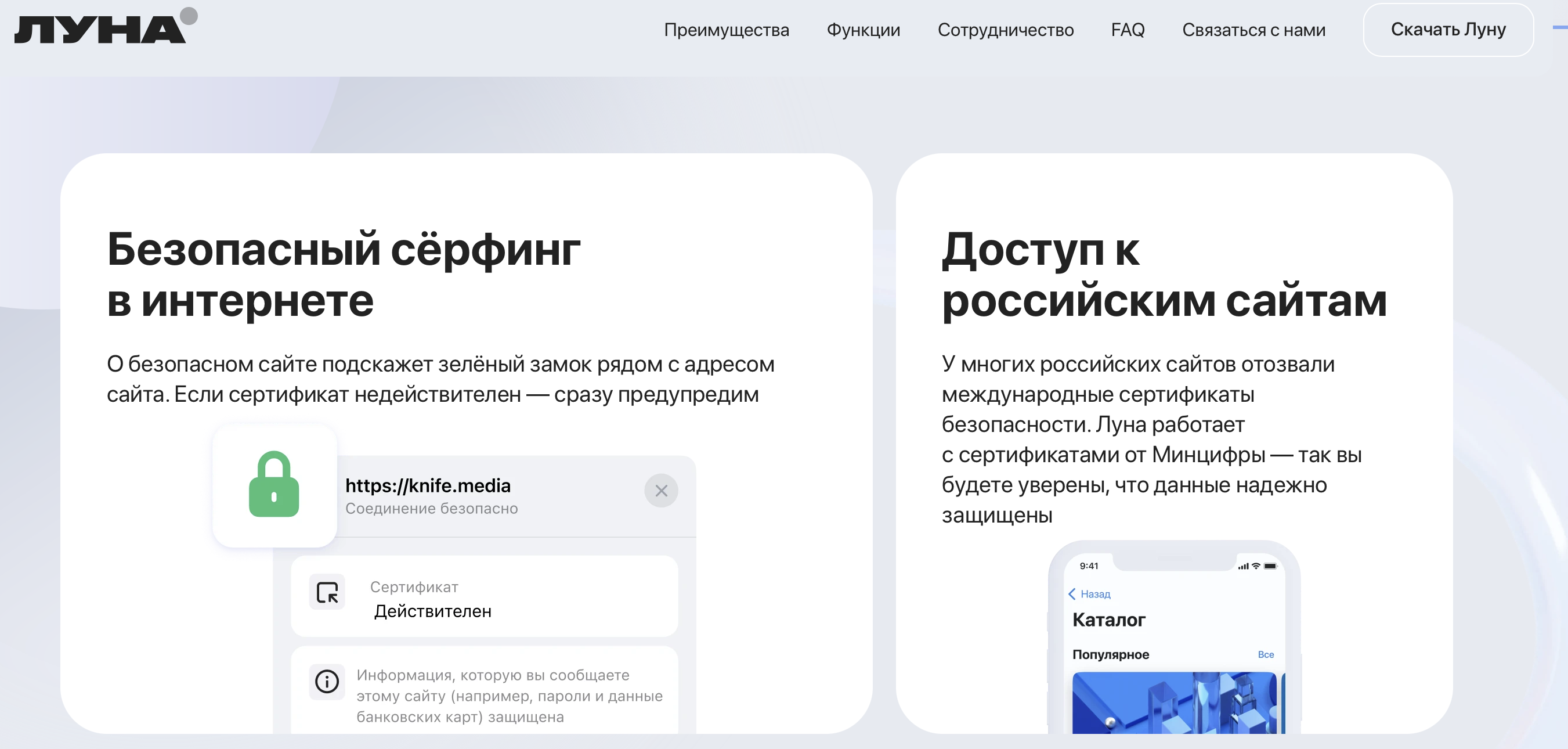Click the Все link next to Популярное

tap(1266, 654)
